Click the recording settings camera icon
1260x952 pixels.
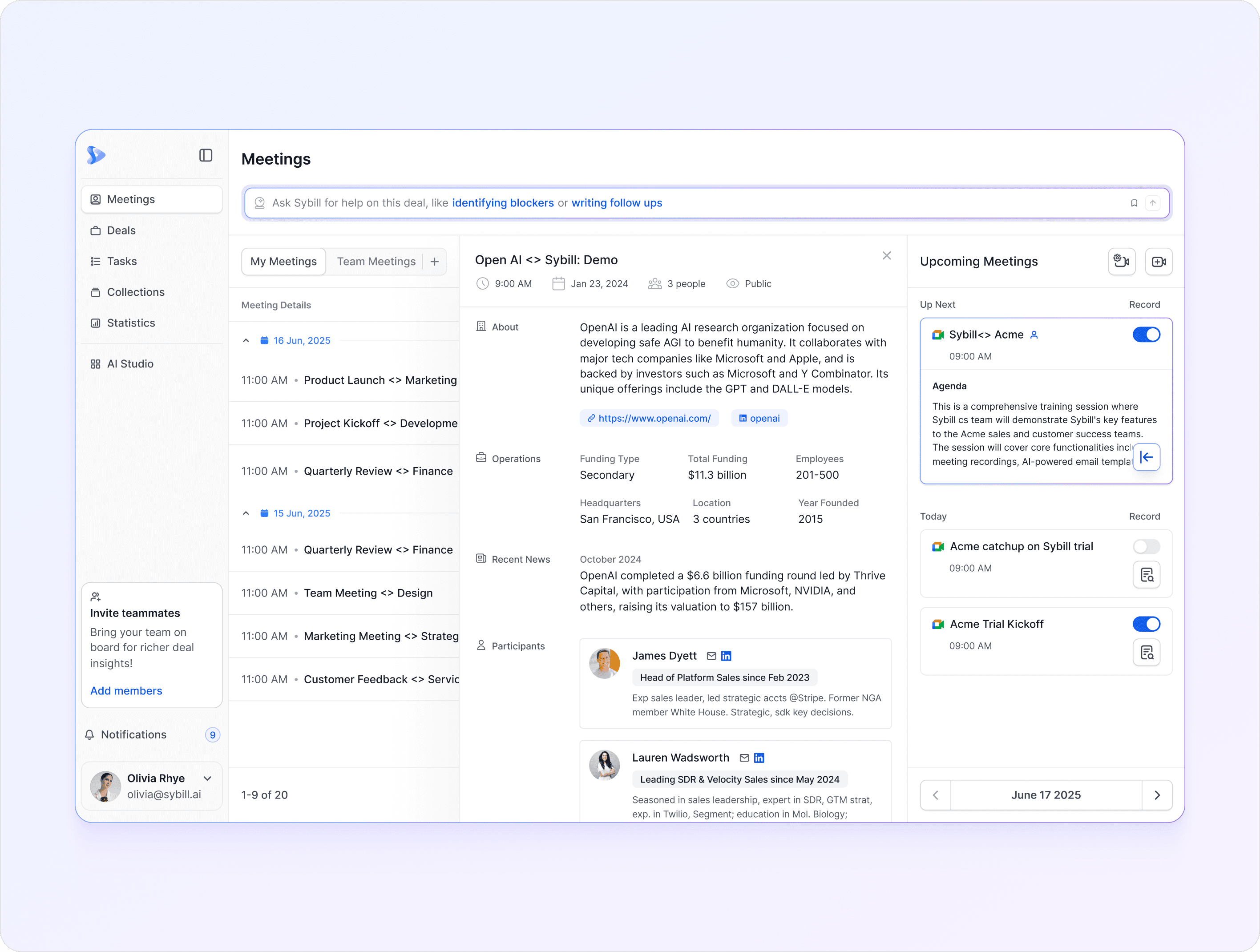click(x=1121, y=262)
